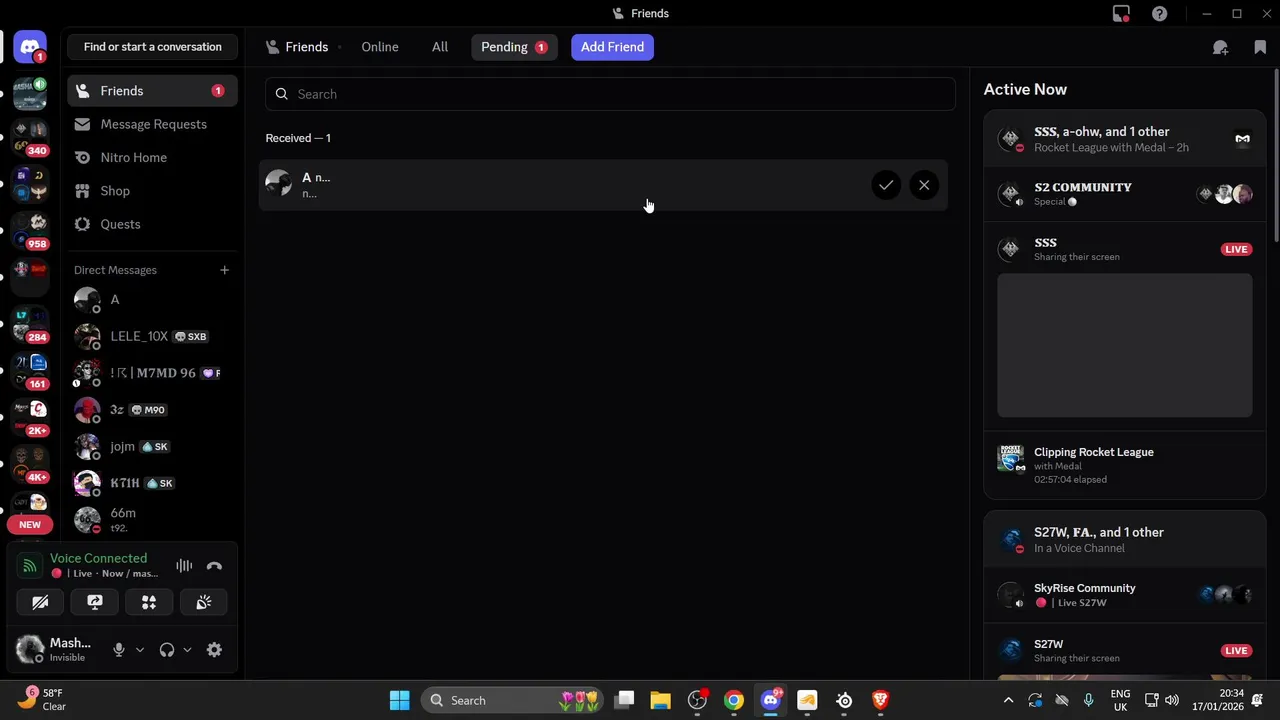Focus the friends Search field
Screen dimensions: 1280x720
[610, 94]
